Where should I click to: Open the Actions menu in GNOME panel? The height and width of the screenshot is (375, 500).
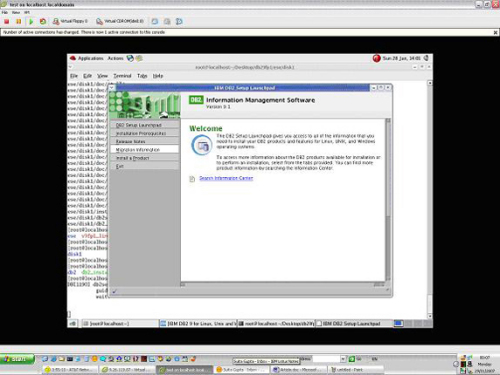pyautogui.click(x=115, y=58)
